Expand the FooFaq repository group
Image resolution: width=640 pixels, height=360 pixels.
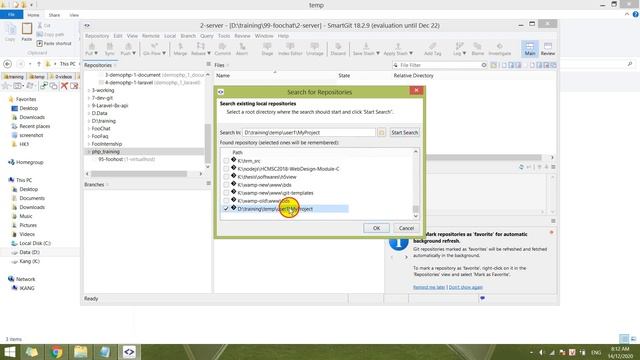click(89, 136)
